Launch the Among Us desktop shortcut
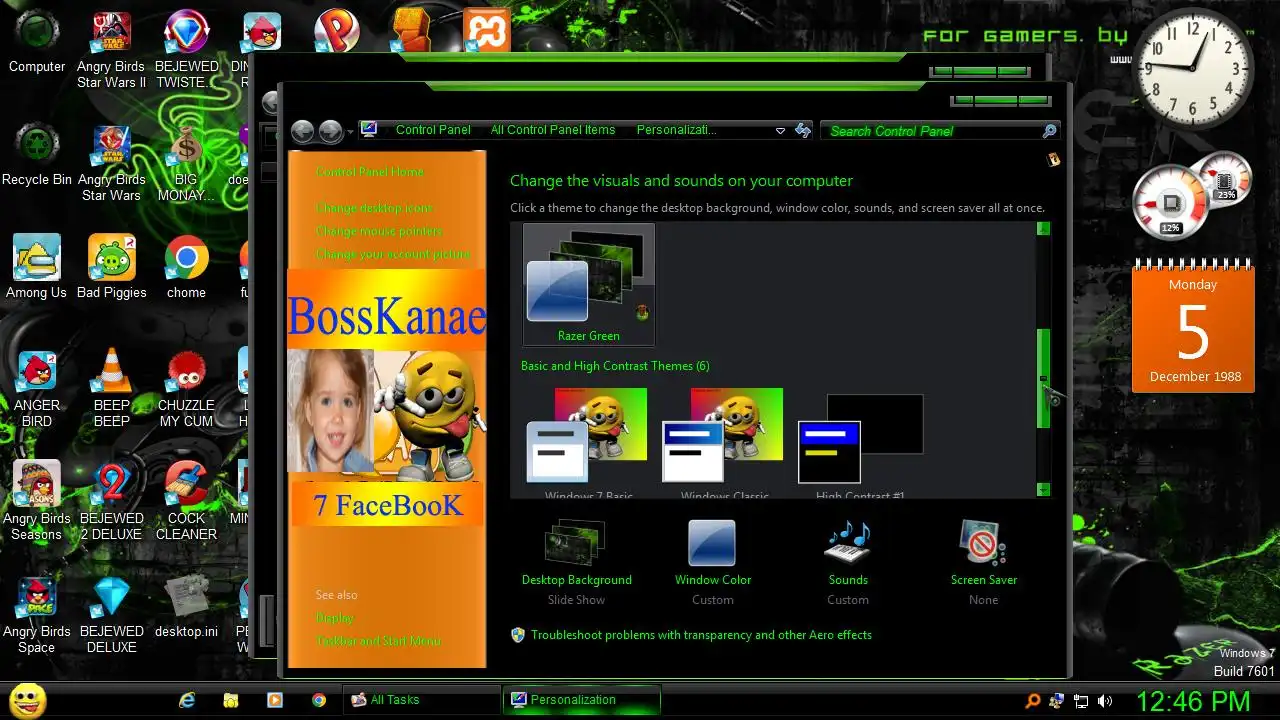Image resolution: width=1280 pixels, height=720 pixels. pyautogui.click(x=37, y=267)
